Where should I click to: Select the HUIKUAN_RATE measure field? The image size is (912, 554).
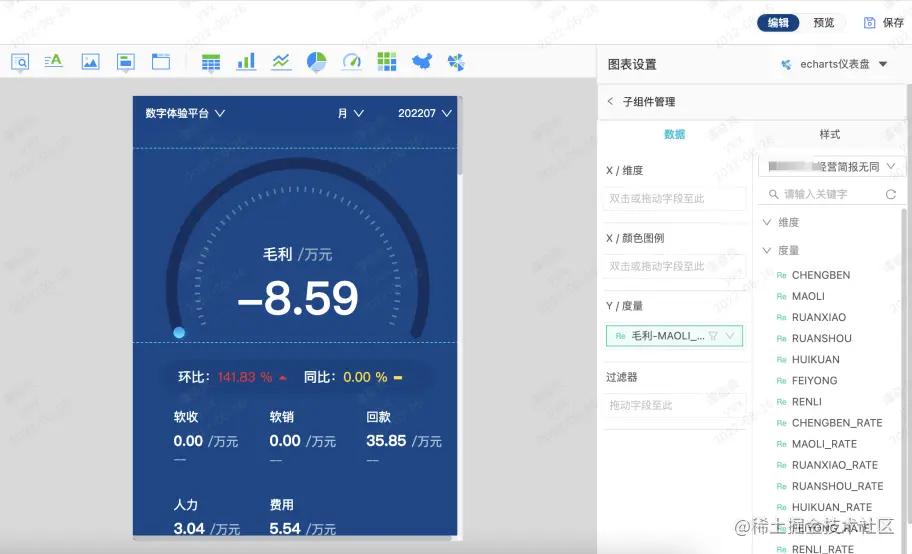832,507
